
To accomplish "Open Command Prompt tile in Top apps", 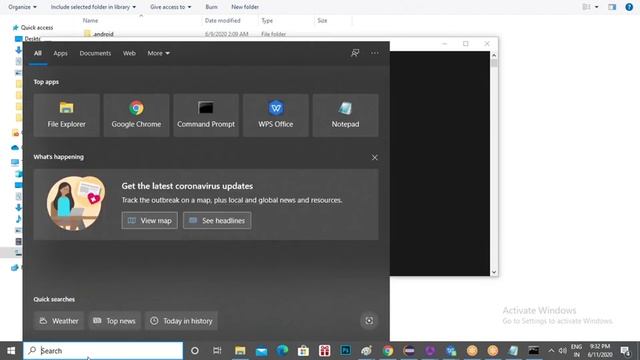I will point(206,115).
